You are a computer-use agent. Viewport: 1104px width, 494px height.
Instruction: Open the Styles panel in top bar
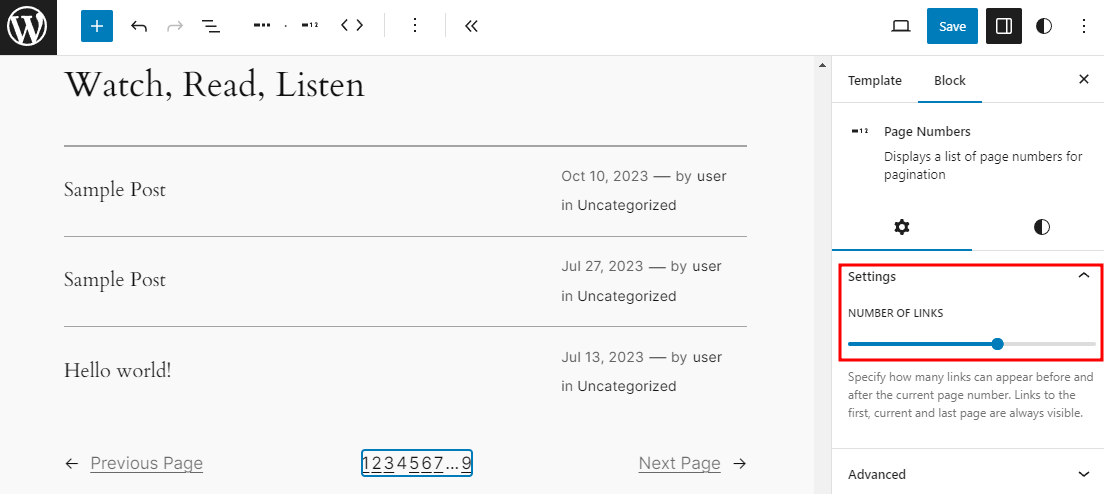point(1044,27)
